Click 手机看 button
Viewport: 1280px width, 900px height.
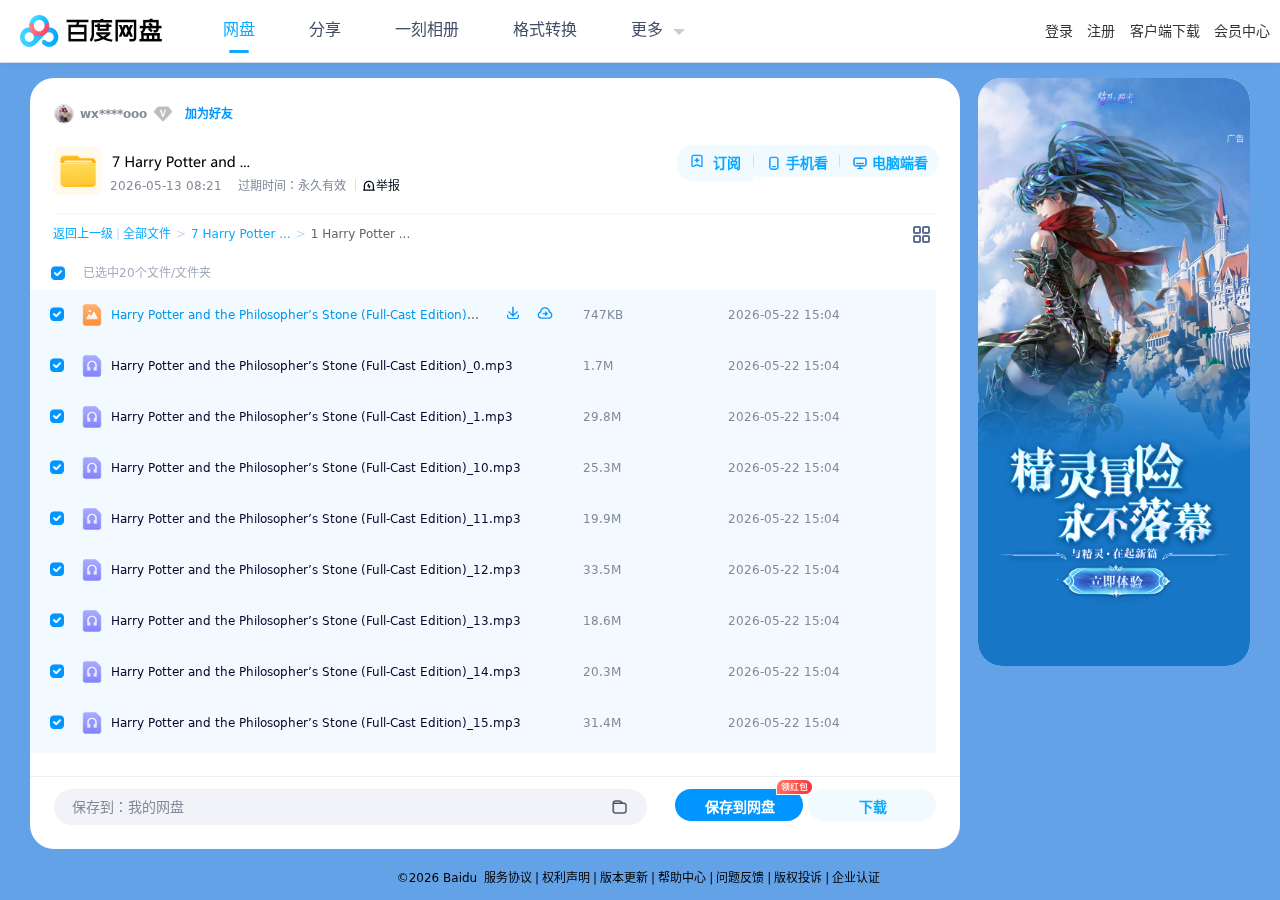click(797, 163)
